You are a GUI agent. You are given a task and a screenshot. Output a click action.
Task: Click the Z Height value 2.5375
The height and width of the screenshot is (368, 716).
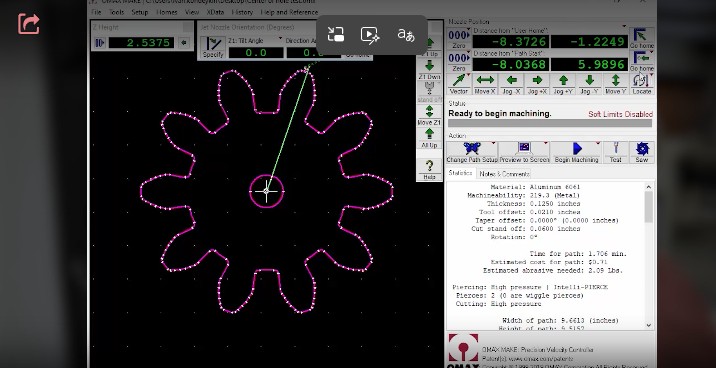(142, 43)
